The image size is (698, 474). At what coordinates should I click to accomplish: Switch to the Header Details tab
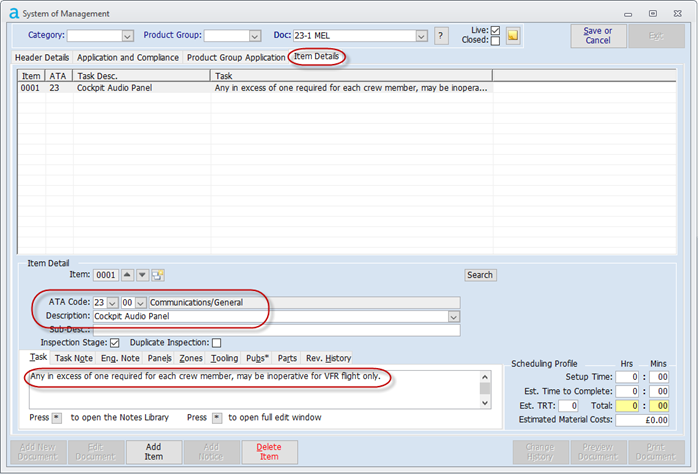(42, 58)
